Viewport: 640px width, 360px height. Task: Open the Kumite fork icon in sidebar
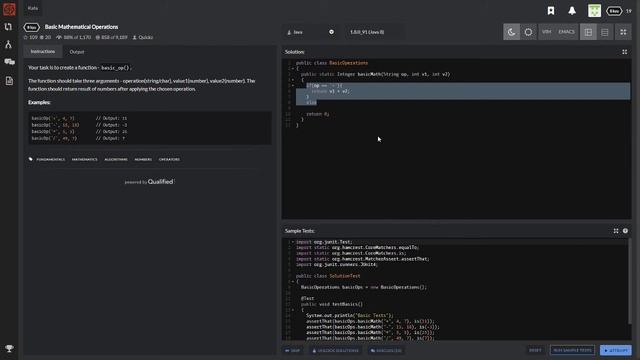click(x=8, y=44)
